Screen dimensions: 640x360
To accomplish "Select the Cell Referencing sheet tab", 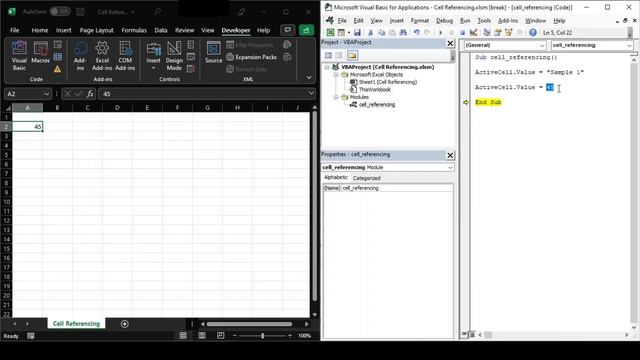I will (76, 324).
